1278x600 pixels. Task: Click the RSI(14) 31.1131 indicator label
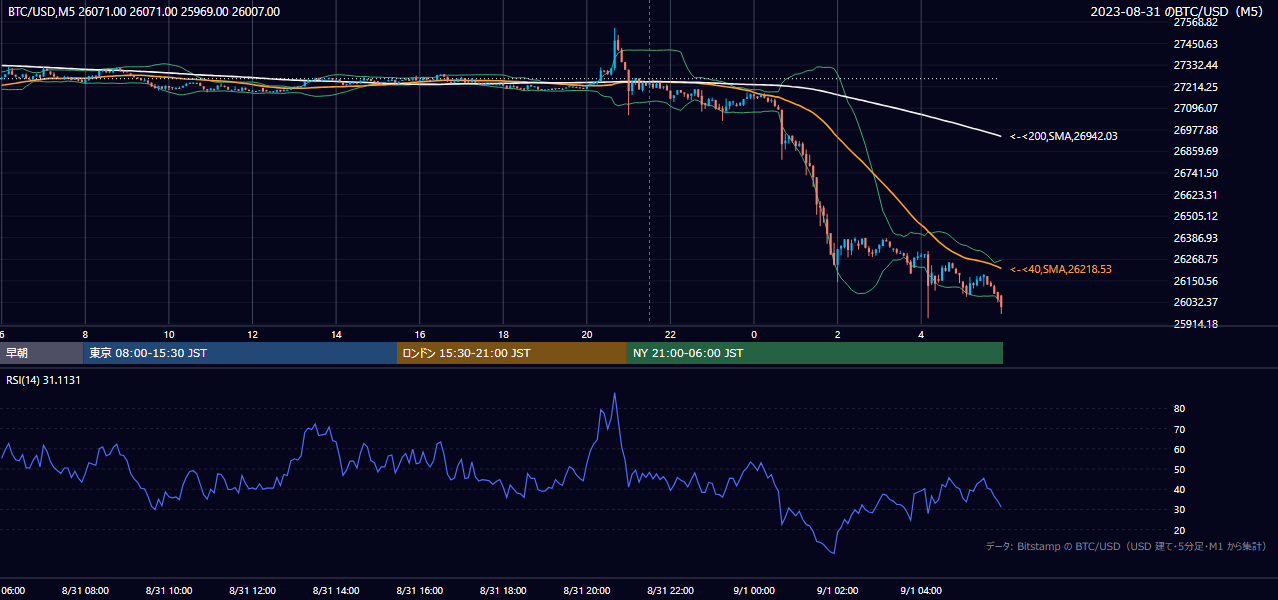pyautogui.click(x=43, y=380)
